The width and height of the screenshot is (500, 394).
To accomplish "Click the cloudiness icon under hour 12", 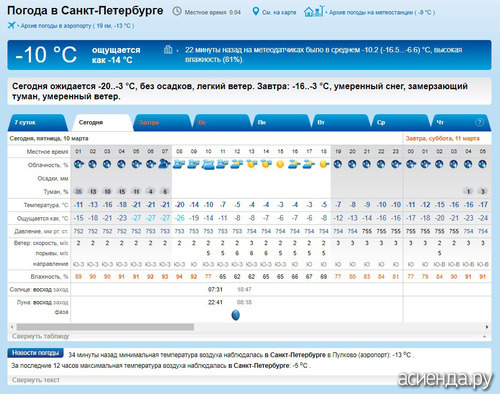I will (237, 164).
